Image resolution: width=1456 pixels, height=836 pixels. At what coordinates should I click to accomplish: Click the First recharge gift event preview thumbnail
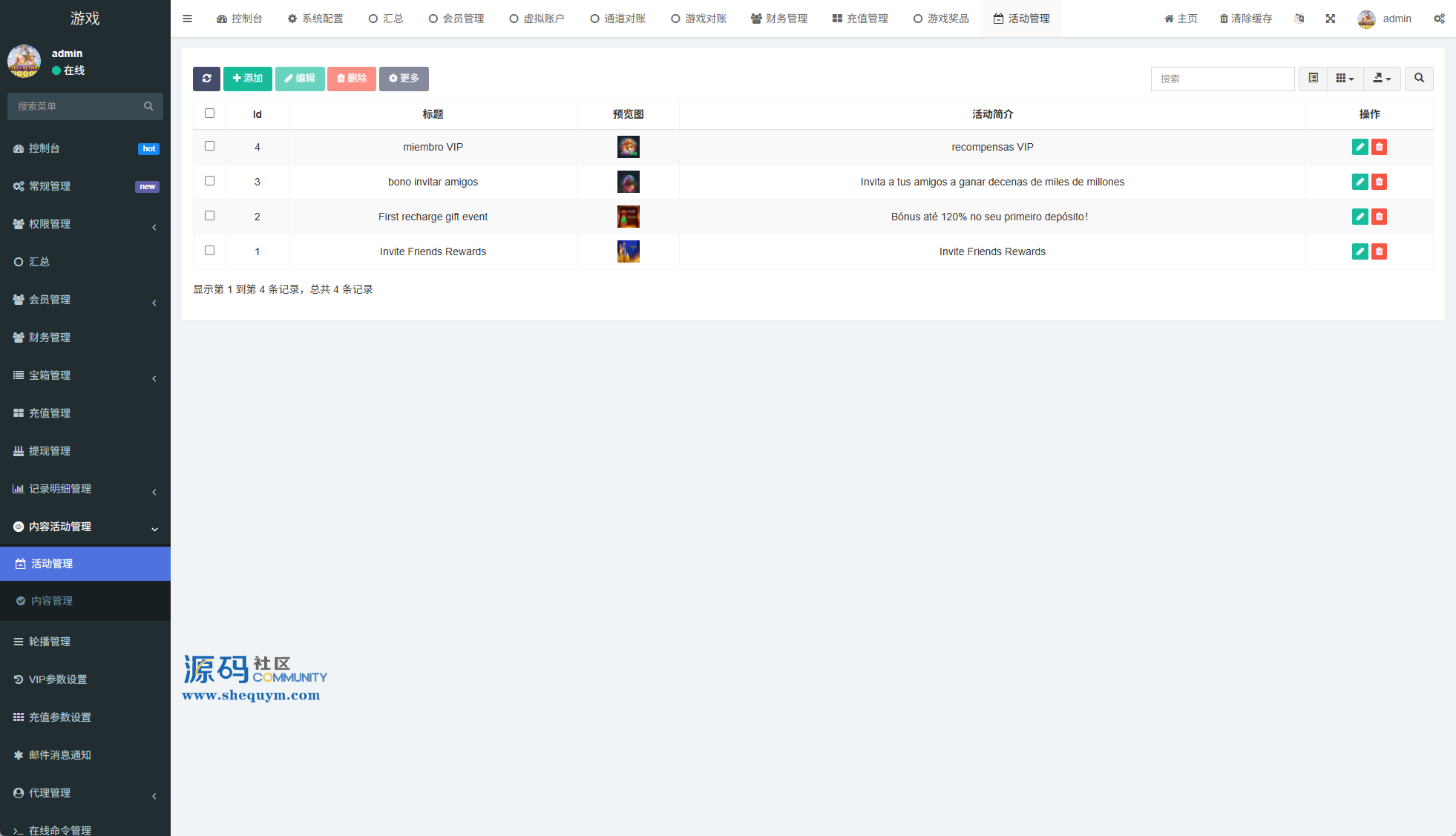(628, 217)
